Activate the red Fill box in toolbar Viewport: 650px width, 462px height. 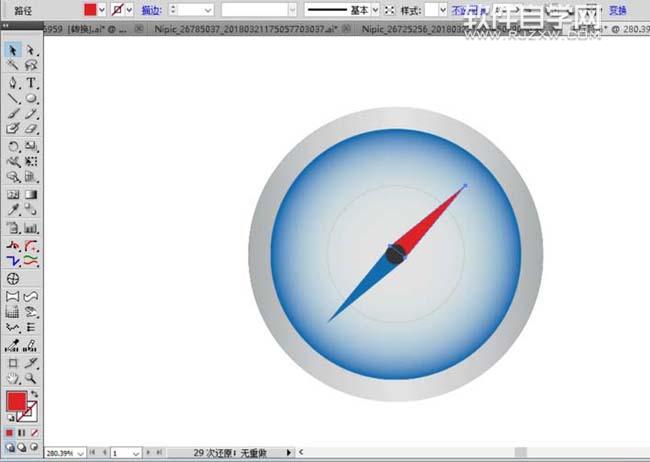pyautogui.click(x=17, y=401)
